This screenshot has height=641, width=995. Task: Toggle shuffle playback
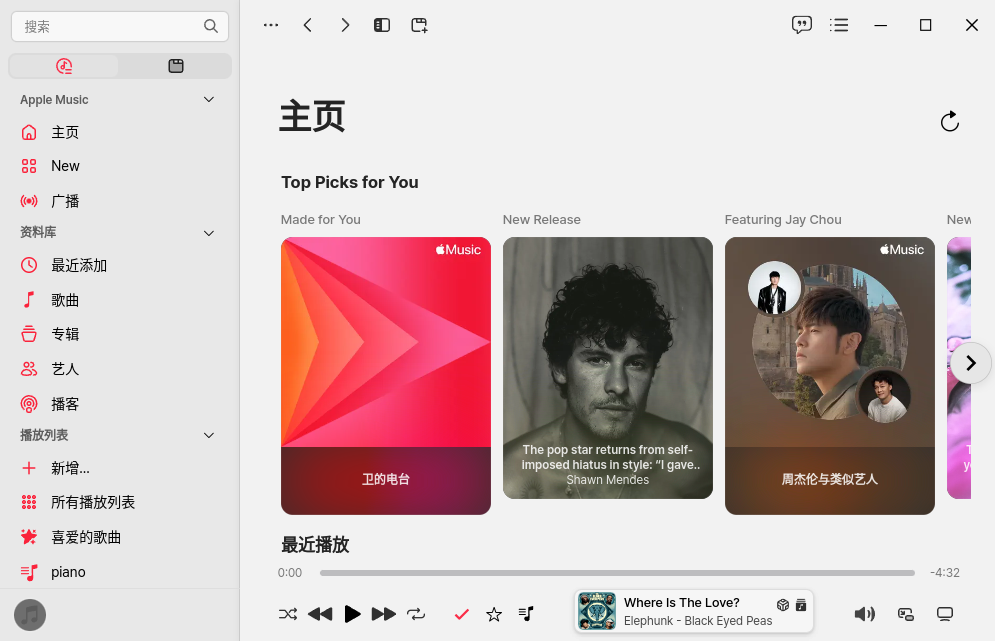288,614
